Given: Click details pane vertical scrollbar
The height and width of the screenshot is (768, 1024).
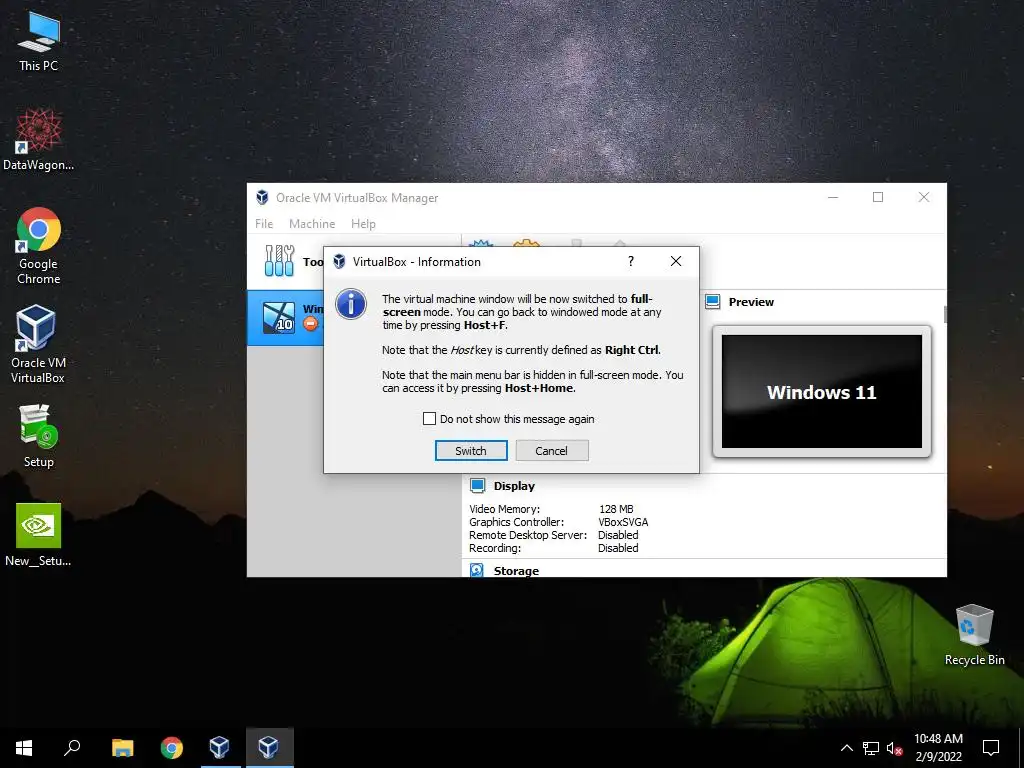Looking at the screenshot, I should click(x=944, y=314).
